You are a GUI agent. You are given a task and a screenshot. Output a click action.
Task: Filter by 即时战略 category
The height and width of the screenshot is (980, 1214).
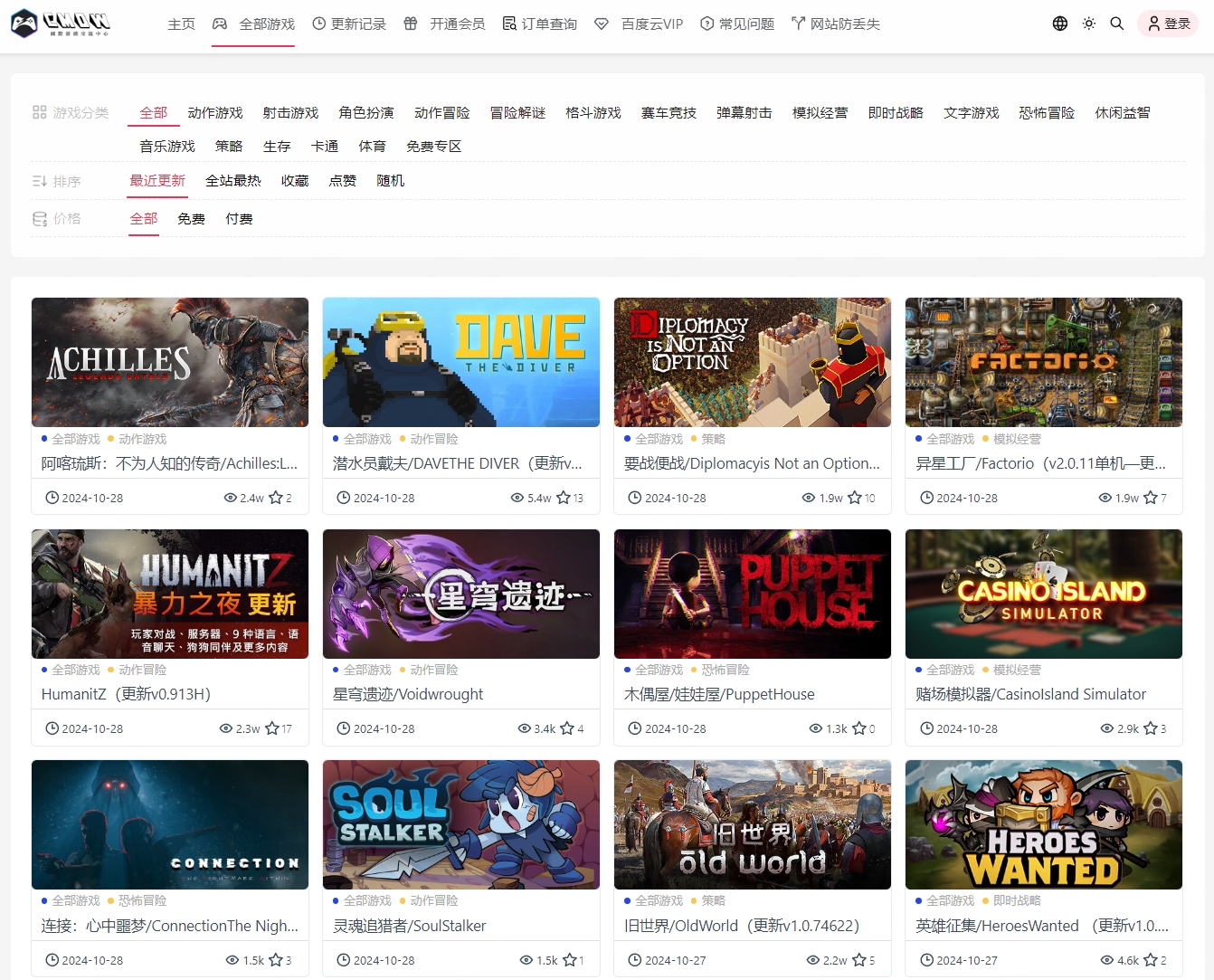pos(896,112)
